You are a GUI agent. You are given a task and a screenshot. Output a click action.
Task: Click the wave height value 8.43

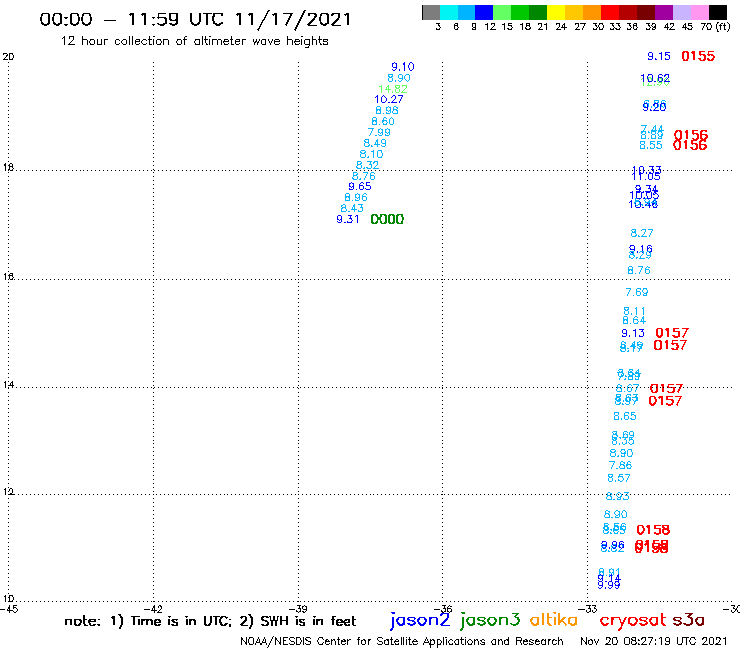coord(352,208)
